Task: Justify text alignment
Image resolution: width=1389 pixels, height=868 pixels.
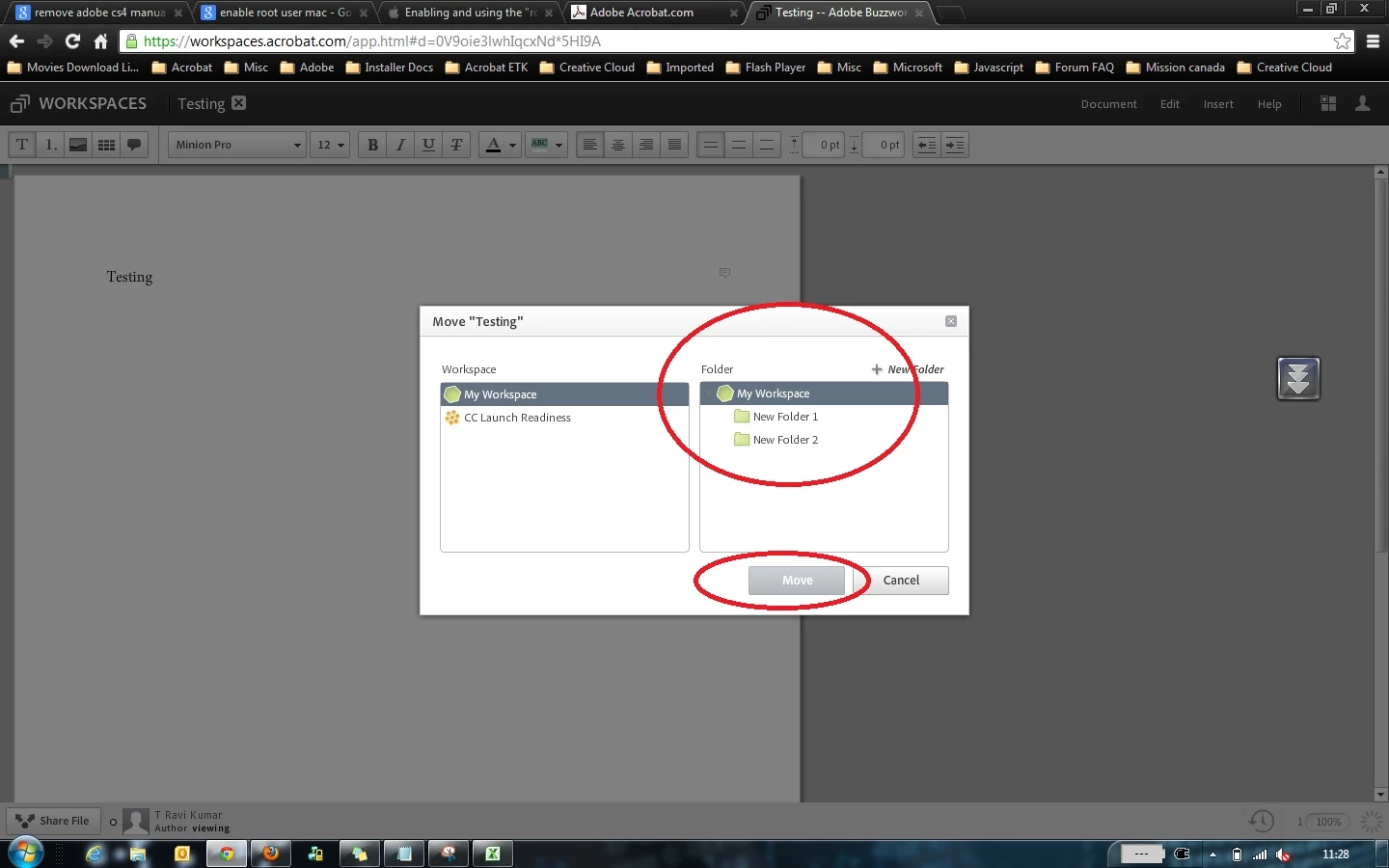Action: click(674, 145)
